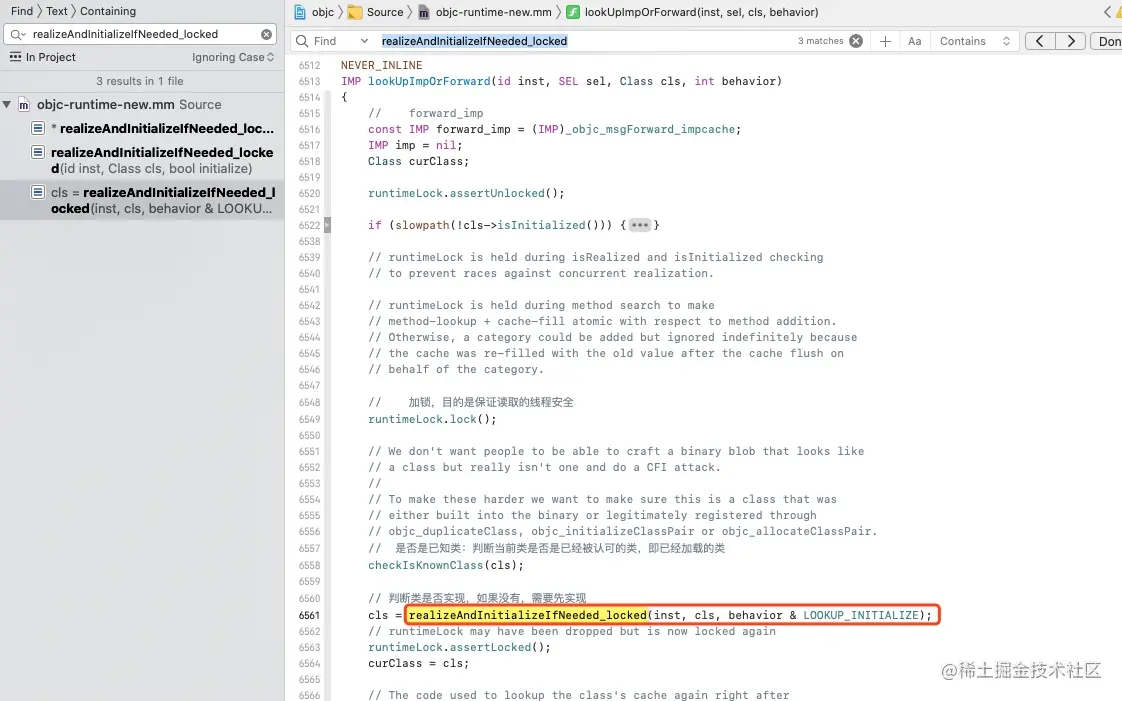The width and height of the screenshot is (1122, 701).
Task: Click lookUpImpOrForward function breadcrumb
Action: pos(692,12)
